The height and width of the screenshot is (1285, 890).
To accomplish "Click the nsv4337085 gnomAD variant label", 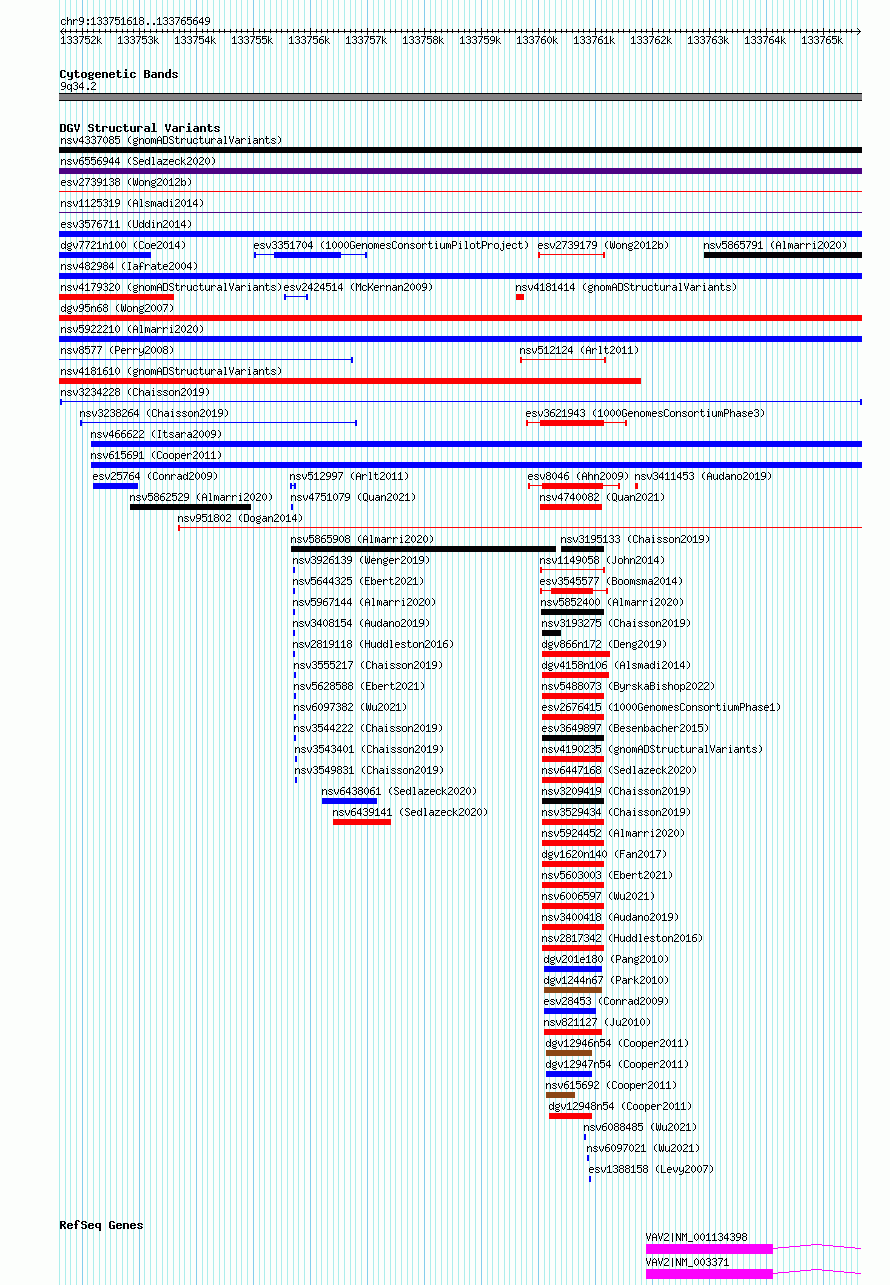I will click(x=171, y=141).
